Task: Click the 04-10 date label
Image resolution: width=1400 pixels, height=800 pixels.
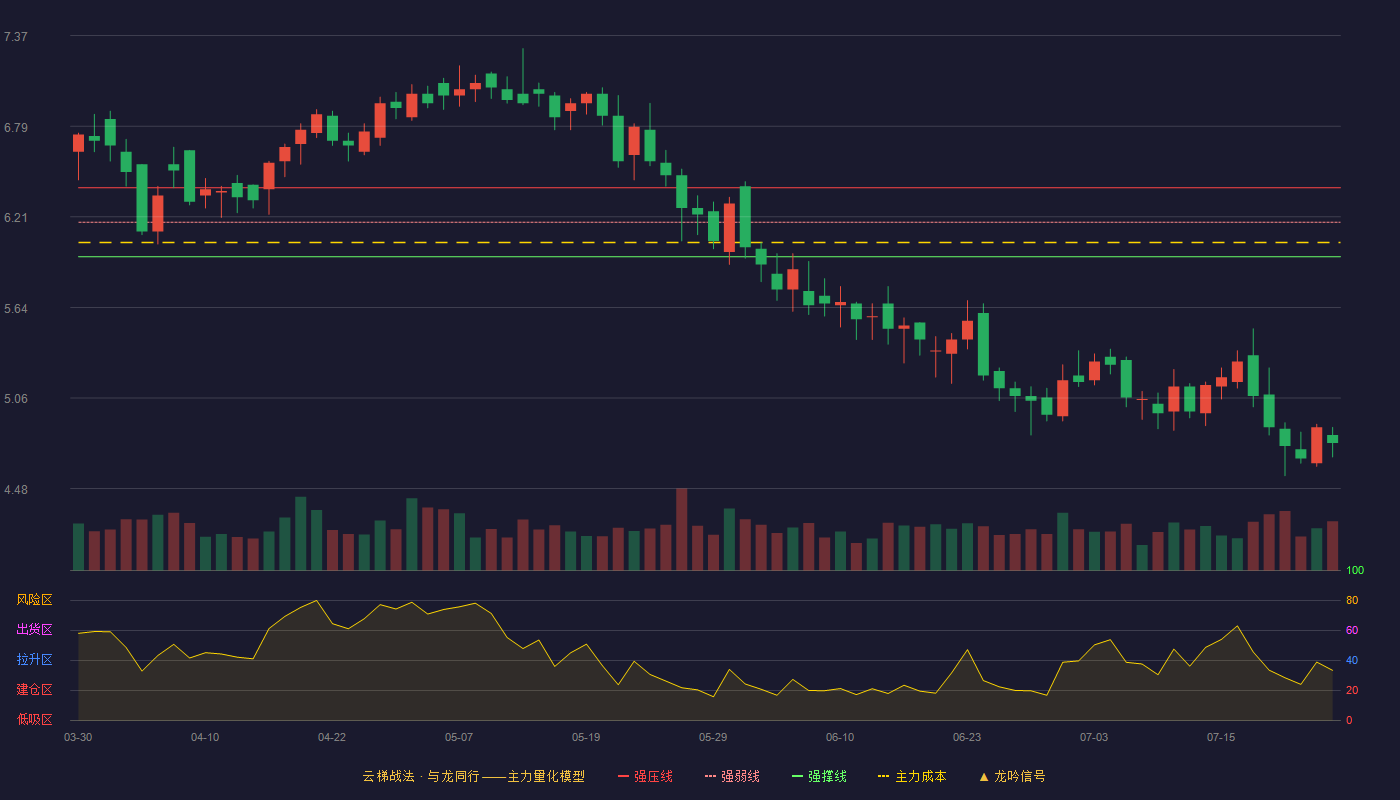Action: click(x=205, y=737)
